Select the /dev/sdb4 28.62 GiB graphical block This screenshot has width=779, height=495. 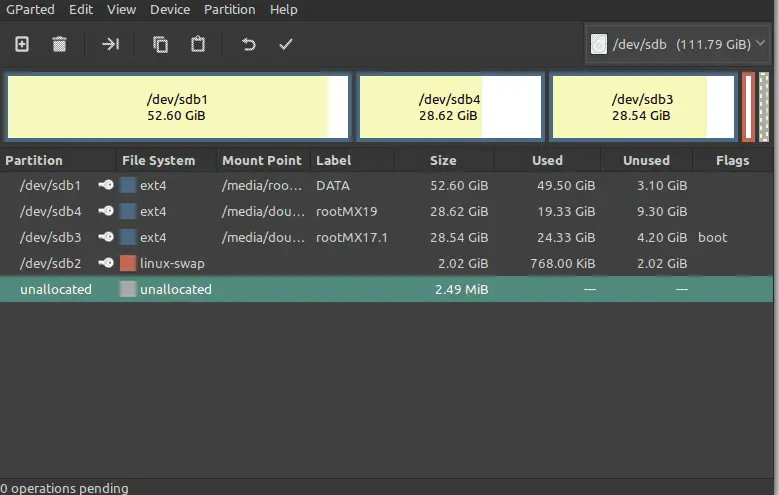pyautogui.click(x=450, y=107)
